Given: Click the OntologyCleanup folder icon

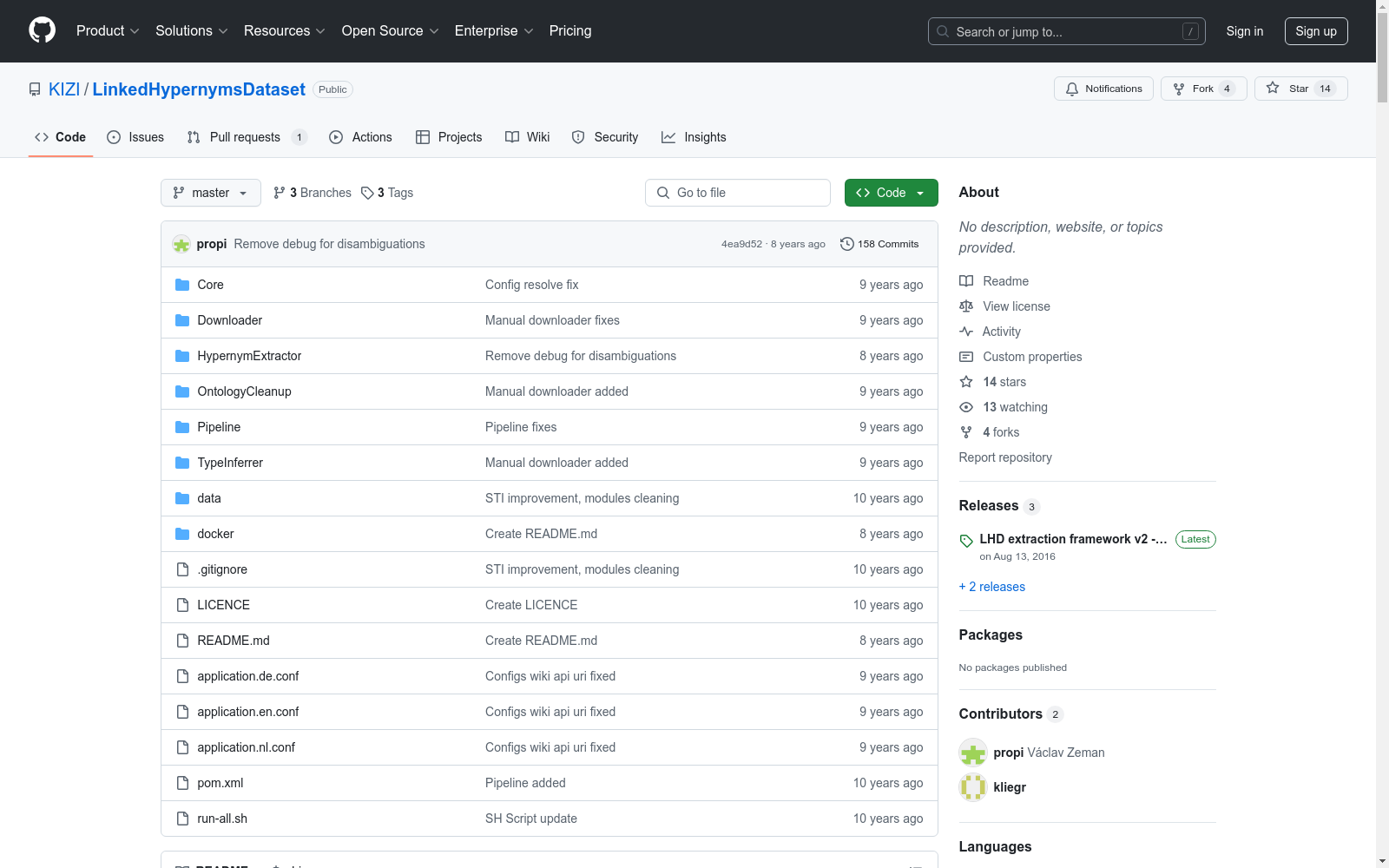Looking at the screenshot, I should coord(182,391).
